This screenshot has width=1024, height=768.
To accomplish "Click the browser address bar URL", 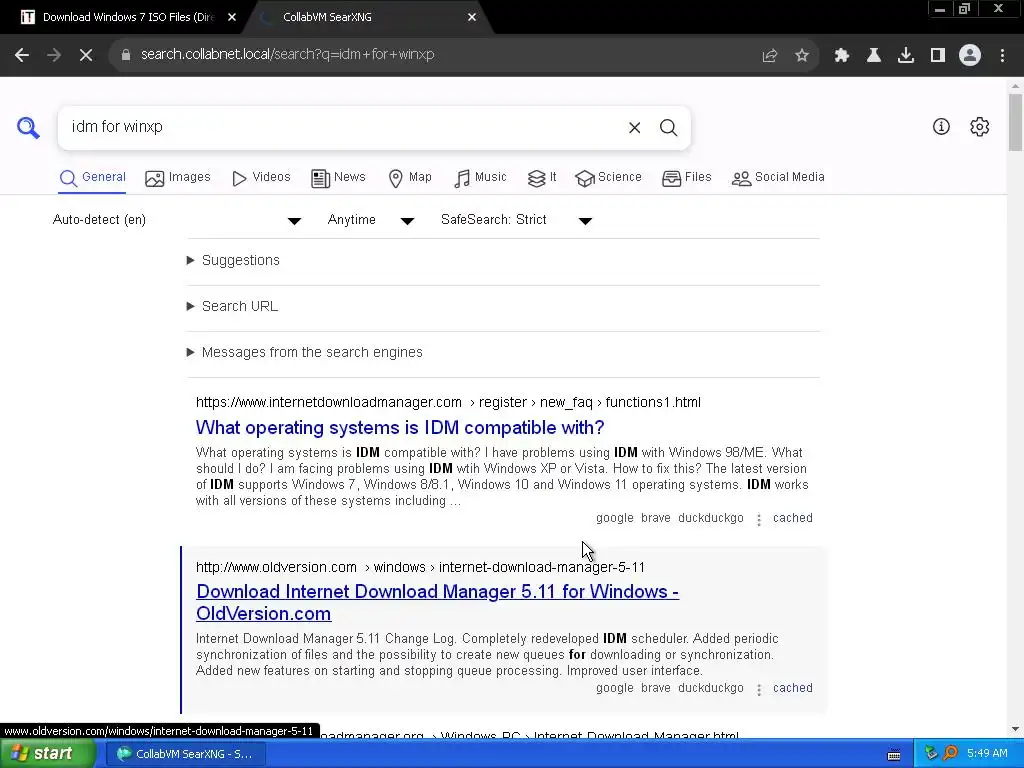I will (x=287, y=55).
